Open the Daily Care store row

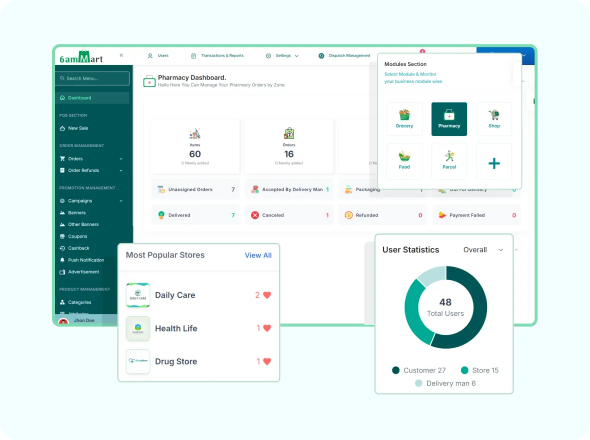point(198,295)
